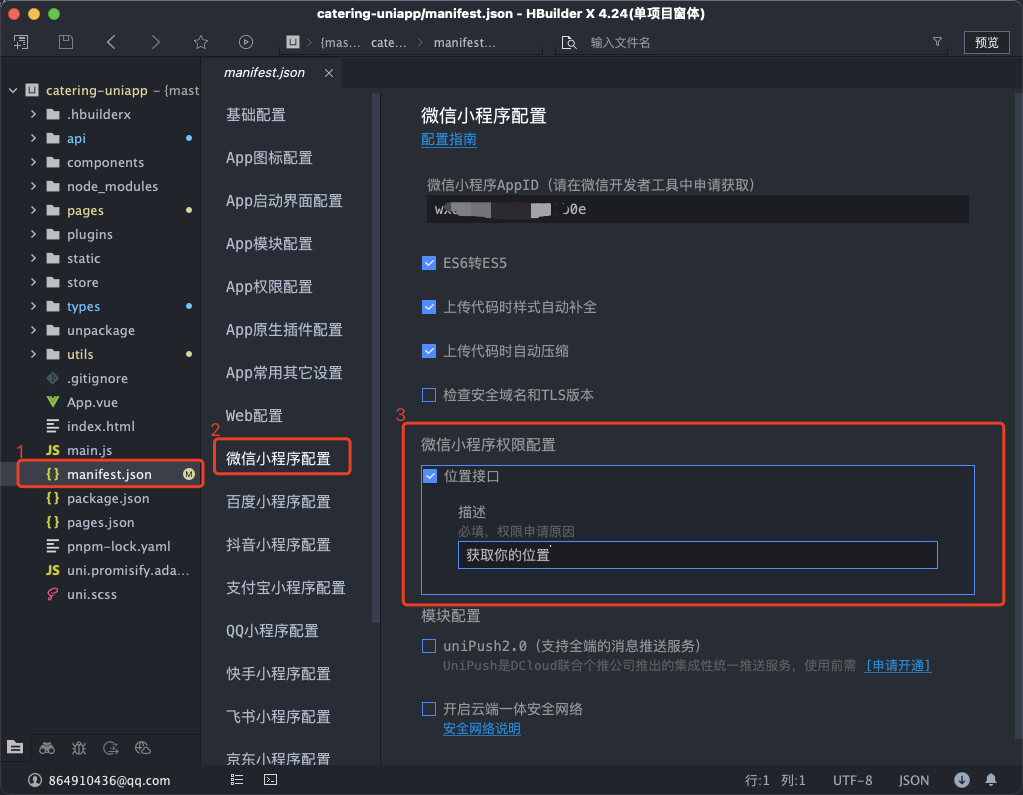
Task: Toggle 上传代码时自动压缩 checkbox
Action: coord(429,351)
